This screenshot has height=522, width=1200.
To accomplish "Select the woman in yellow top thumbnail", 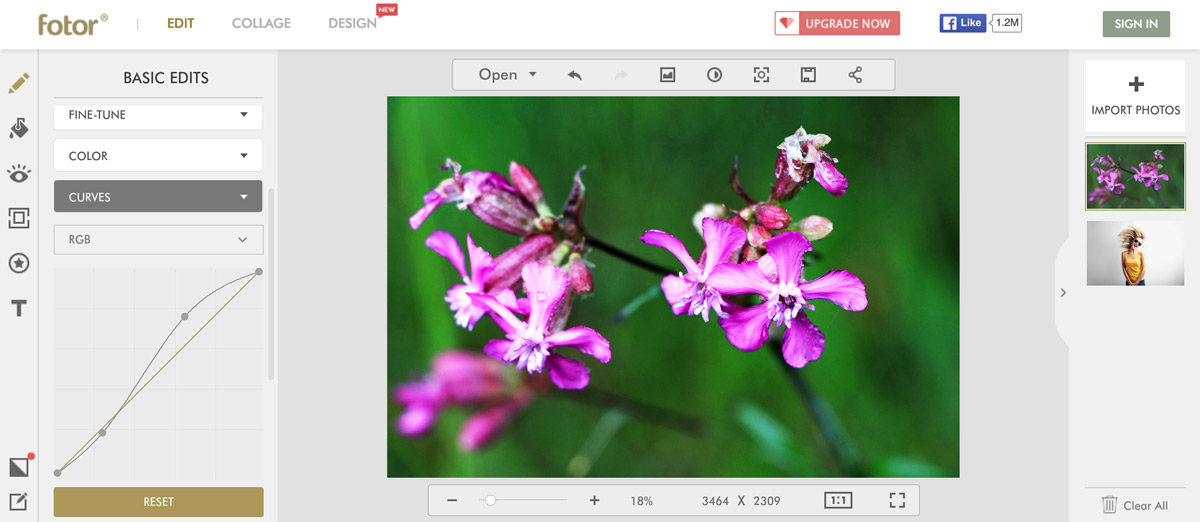I will click(x=1135, y=253).
